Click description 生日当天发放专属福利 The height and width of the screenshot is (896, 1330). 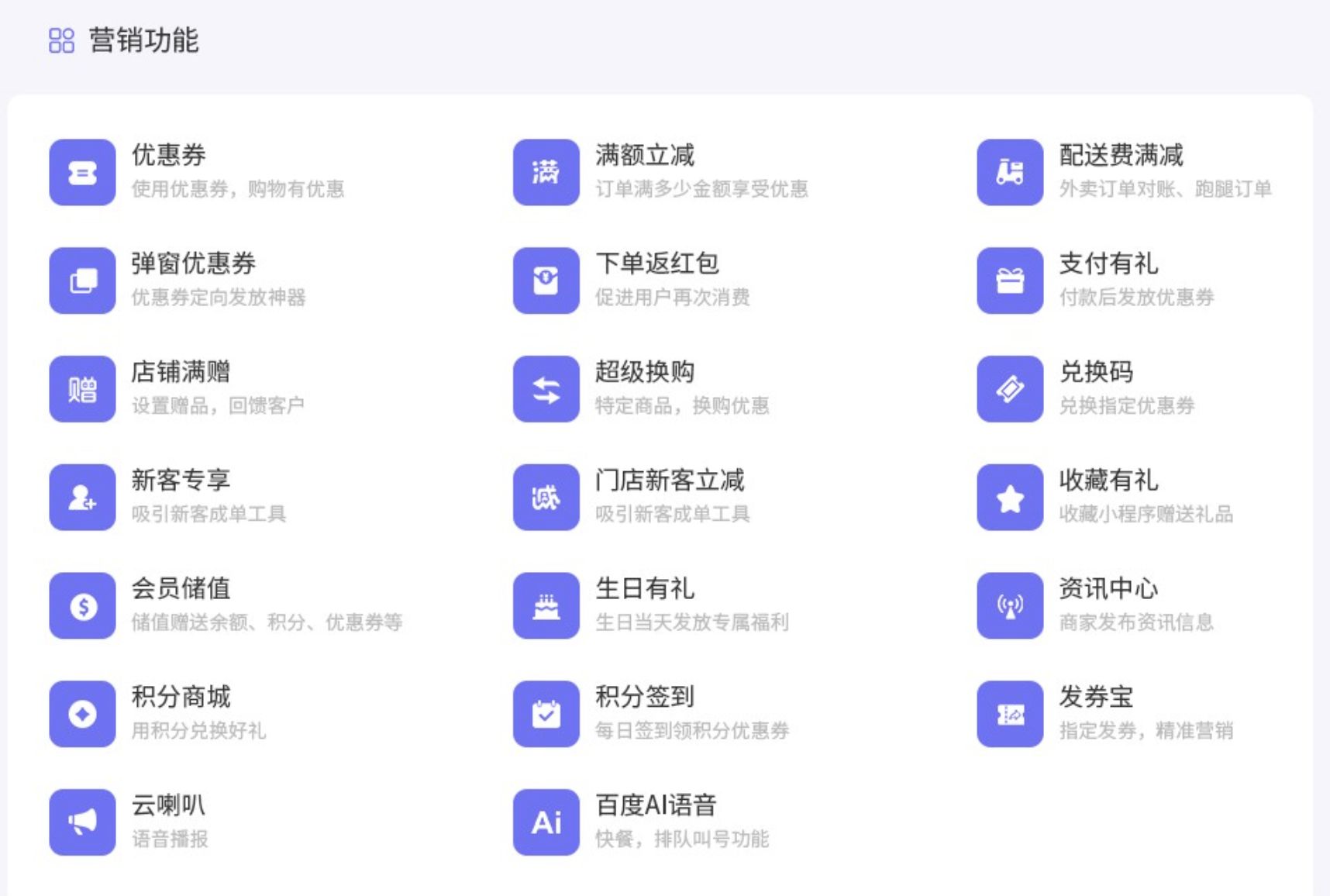pyautogui.click(x=692, y=622)
